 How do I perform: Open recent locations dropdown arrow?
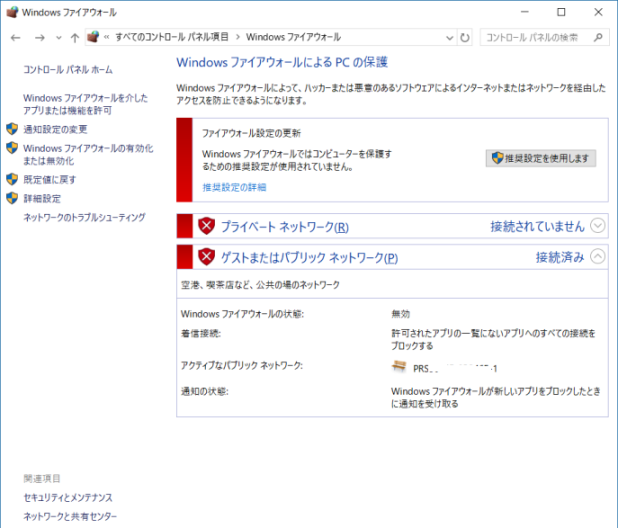coord(59,38)
